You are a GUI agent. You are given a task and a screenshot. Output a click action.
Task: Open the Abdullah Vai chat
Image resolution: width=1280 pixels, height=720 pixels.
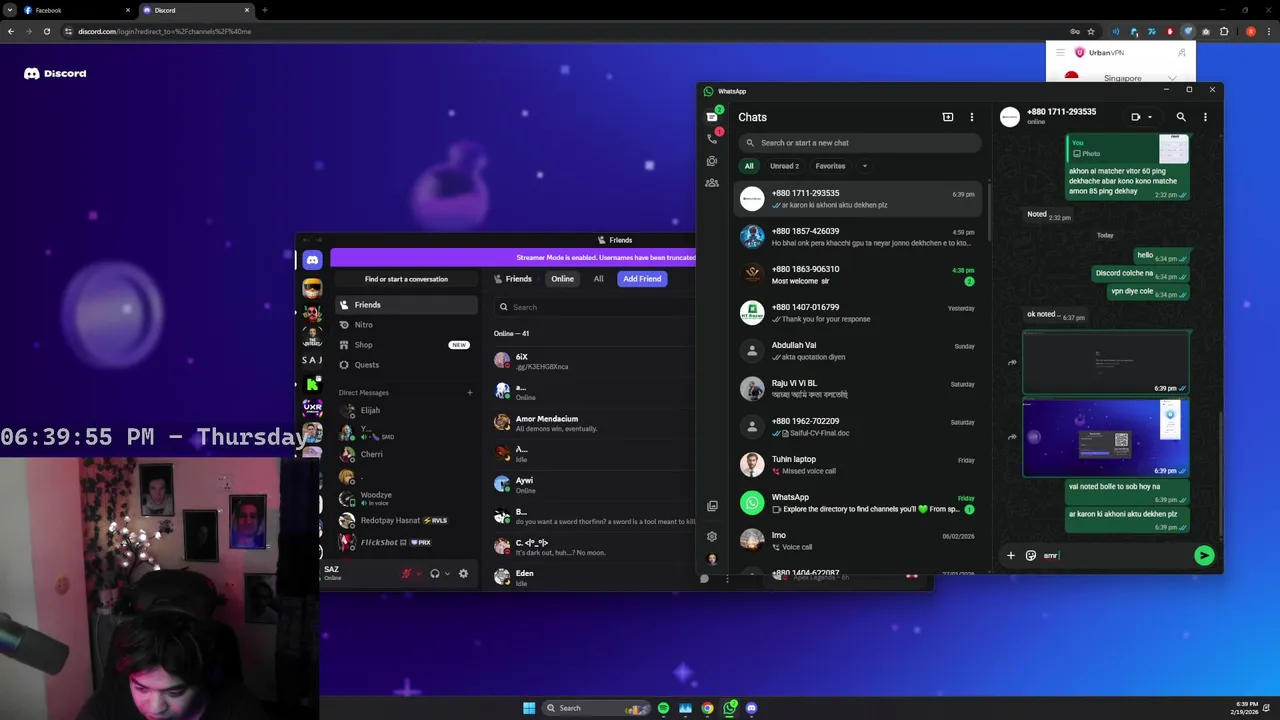[x=858, y=351]
